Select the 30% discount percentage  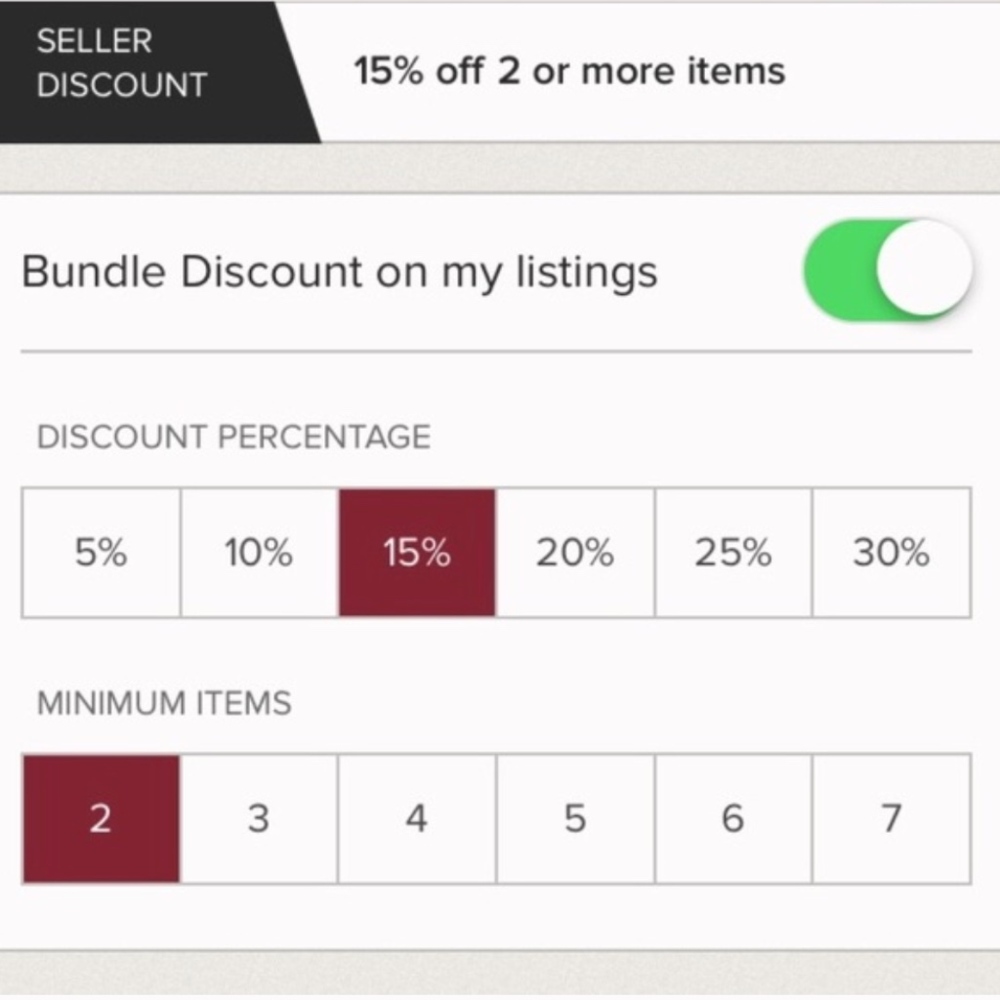click(x=890, y=552)
